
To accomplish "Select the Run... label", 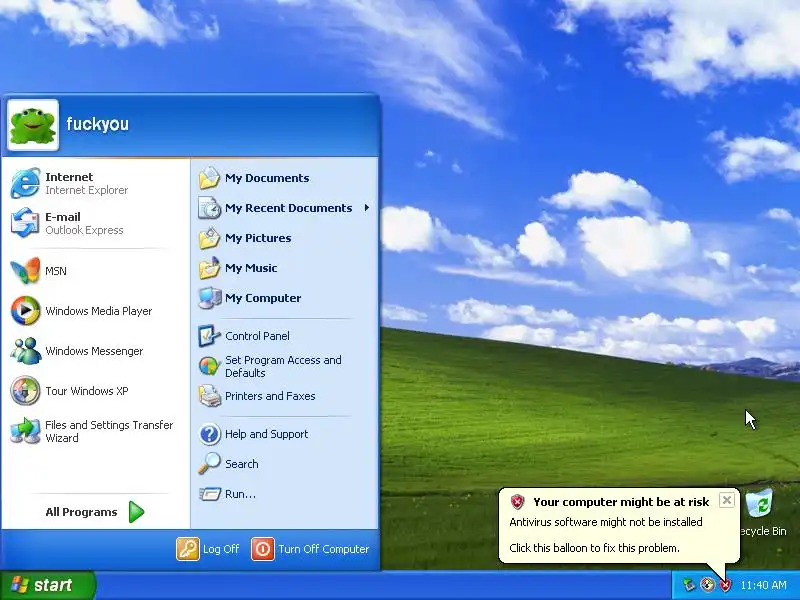I will click(x=240, y=494).
